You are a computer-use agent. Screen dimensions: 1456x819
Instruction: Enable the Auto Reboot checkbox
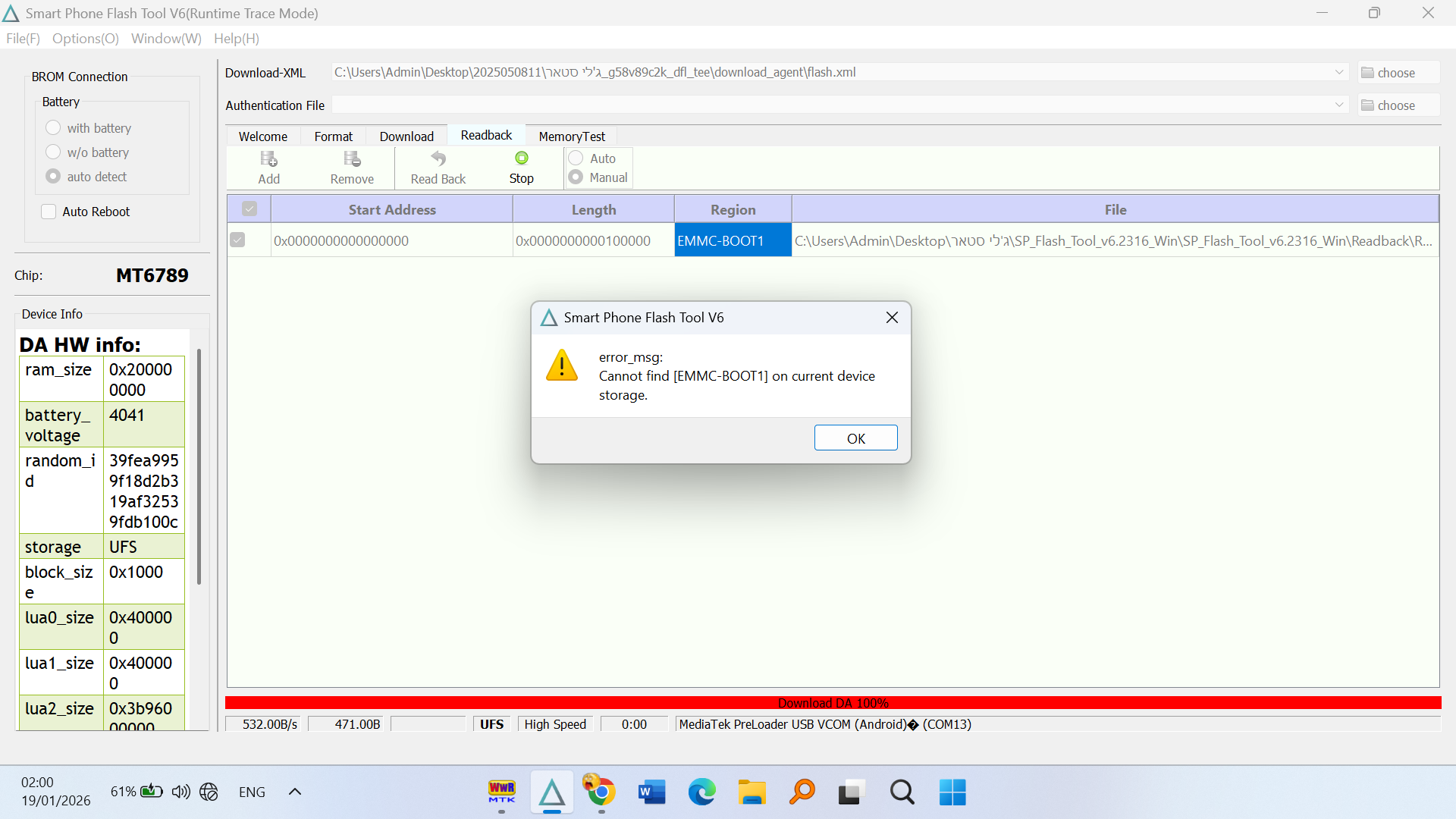pyautogui.click(x=49, y=212)
